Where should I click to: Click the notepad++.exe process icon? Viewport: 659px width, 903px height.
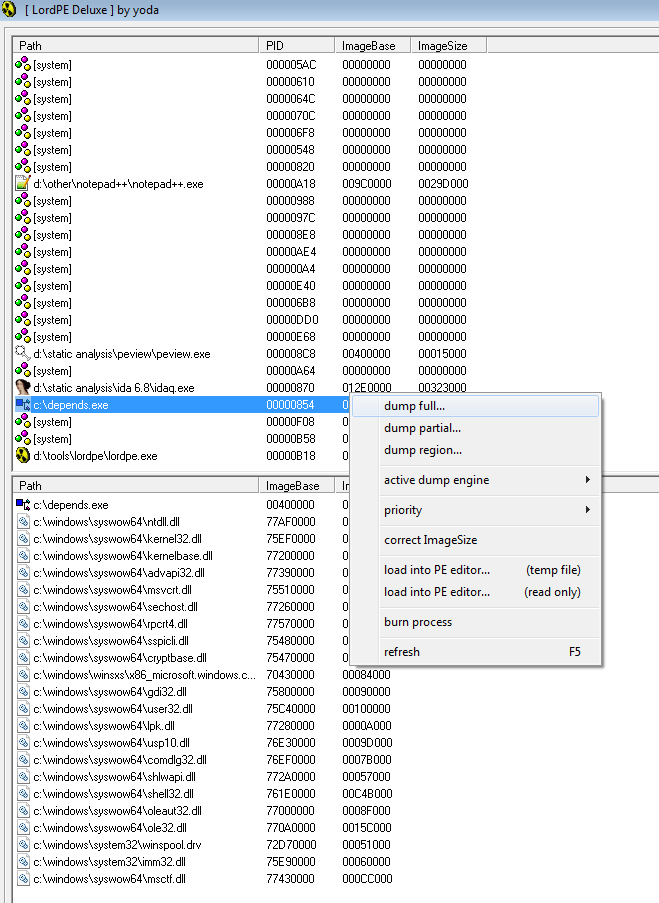tap(22, 184)
